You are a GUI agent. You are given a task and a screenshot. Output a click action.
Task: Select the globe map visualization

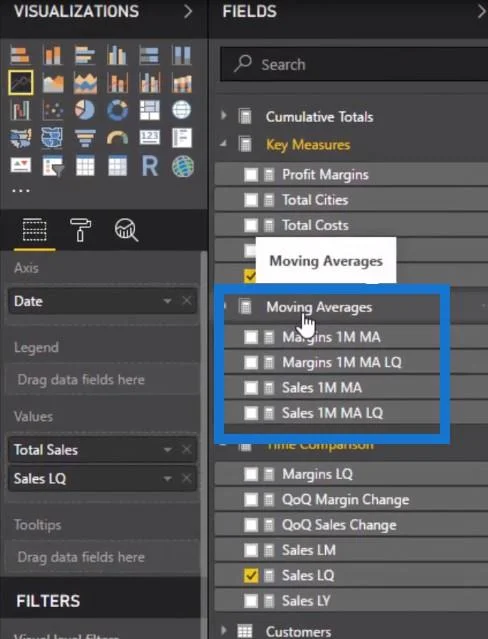point(181,110)
